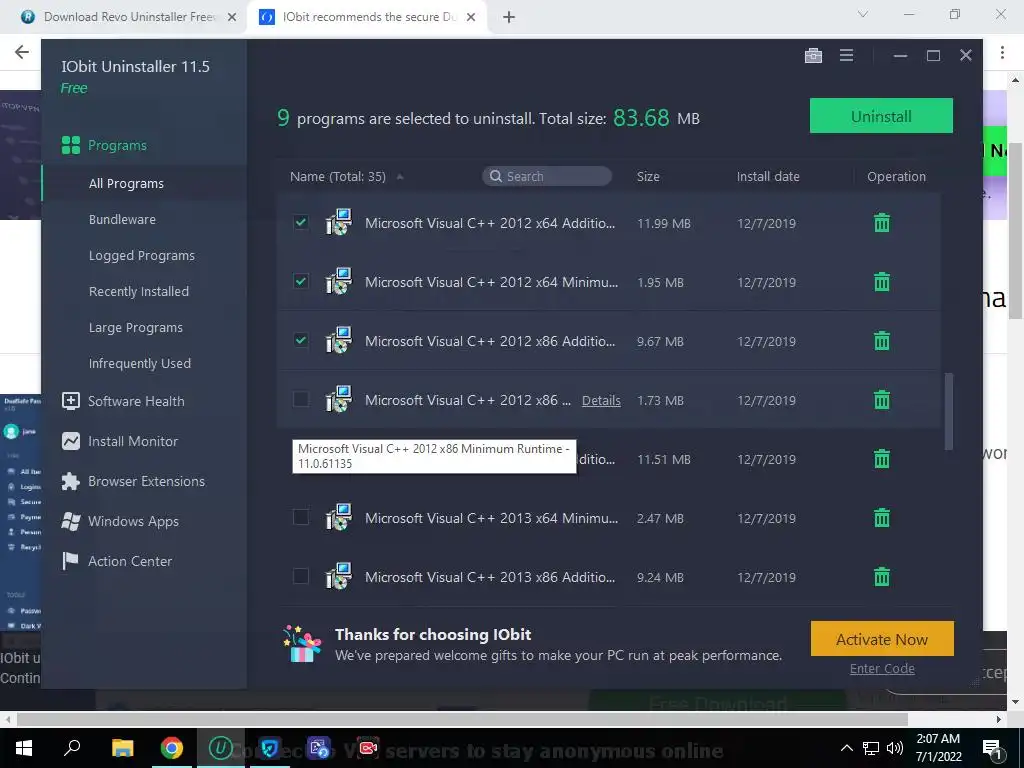The image size is (1024, 768).
Task: Click the Install Monitor chart icon
Action: tap(71, 441)
